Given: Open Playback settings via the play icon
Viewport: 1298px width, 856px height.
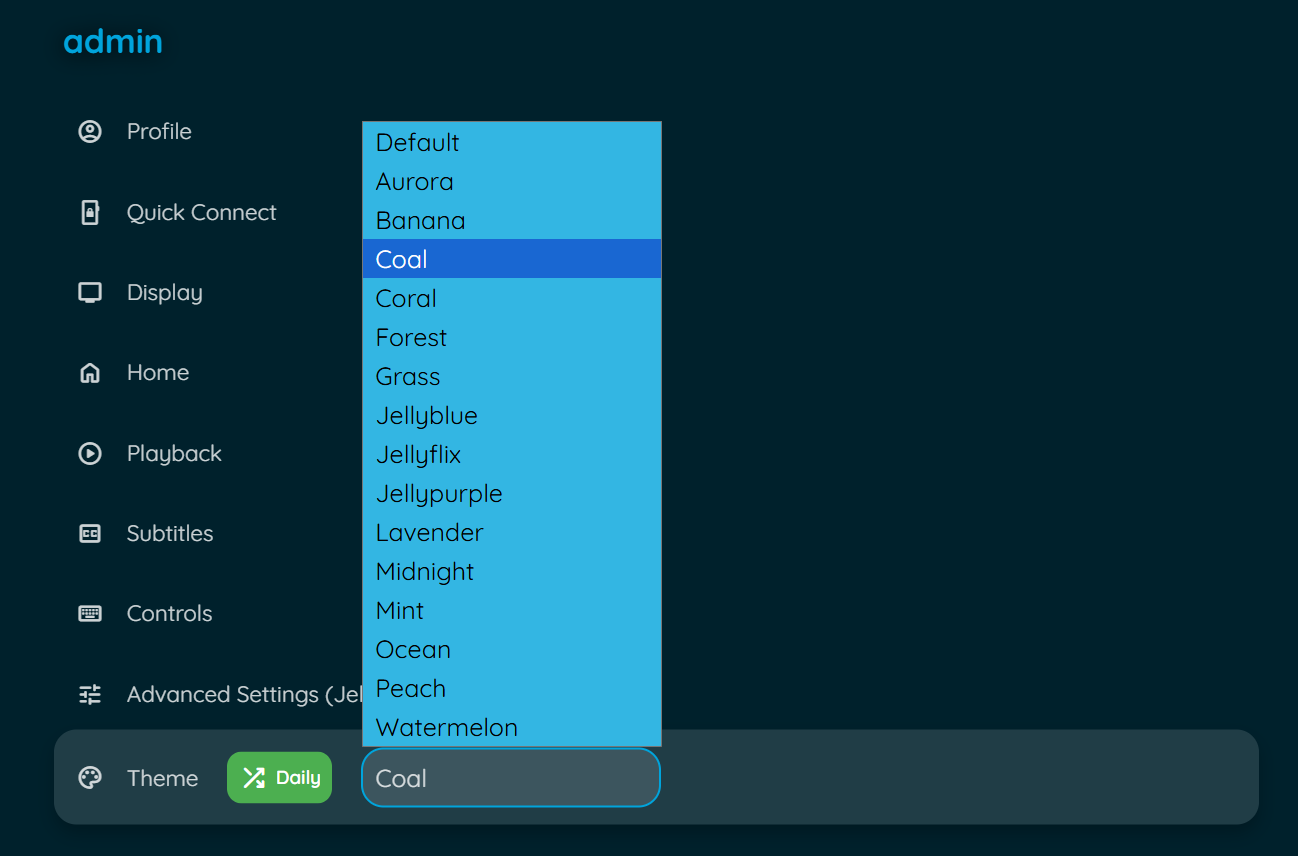Looking at the screenshot, I should (90, 453).
